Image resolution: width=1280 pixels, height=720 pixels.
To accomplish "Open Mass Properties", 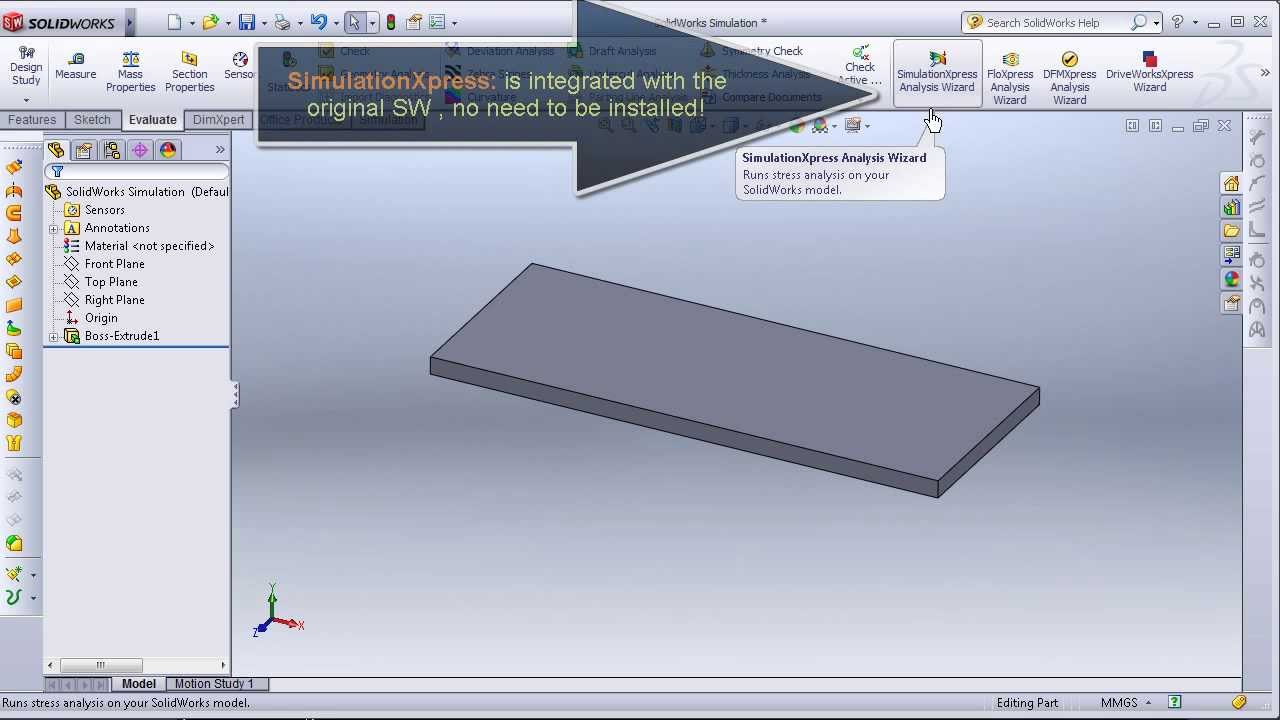I will 130,72.
